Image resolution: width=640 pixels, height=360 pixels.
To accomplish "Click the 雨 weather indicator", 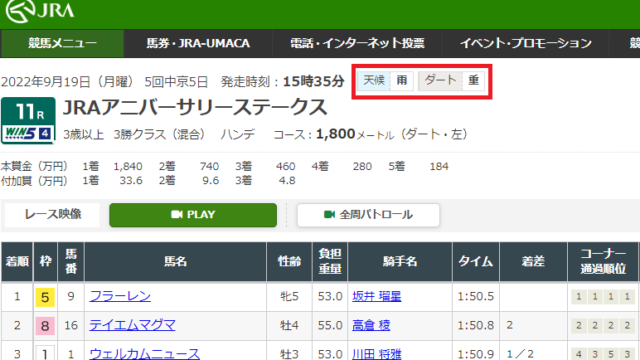I will [402, 80].
